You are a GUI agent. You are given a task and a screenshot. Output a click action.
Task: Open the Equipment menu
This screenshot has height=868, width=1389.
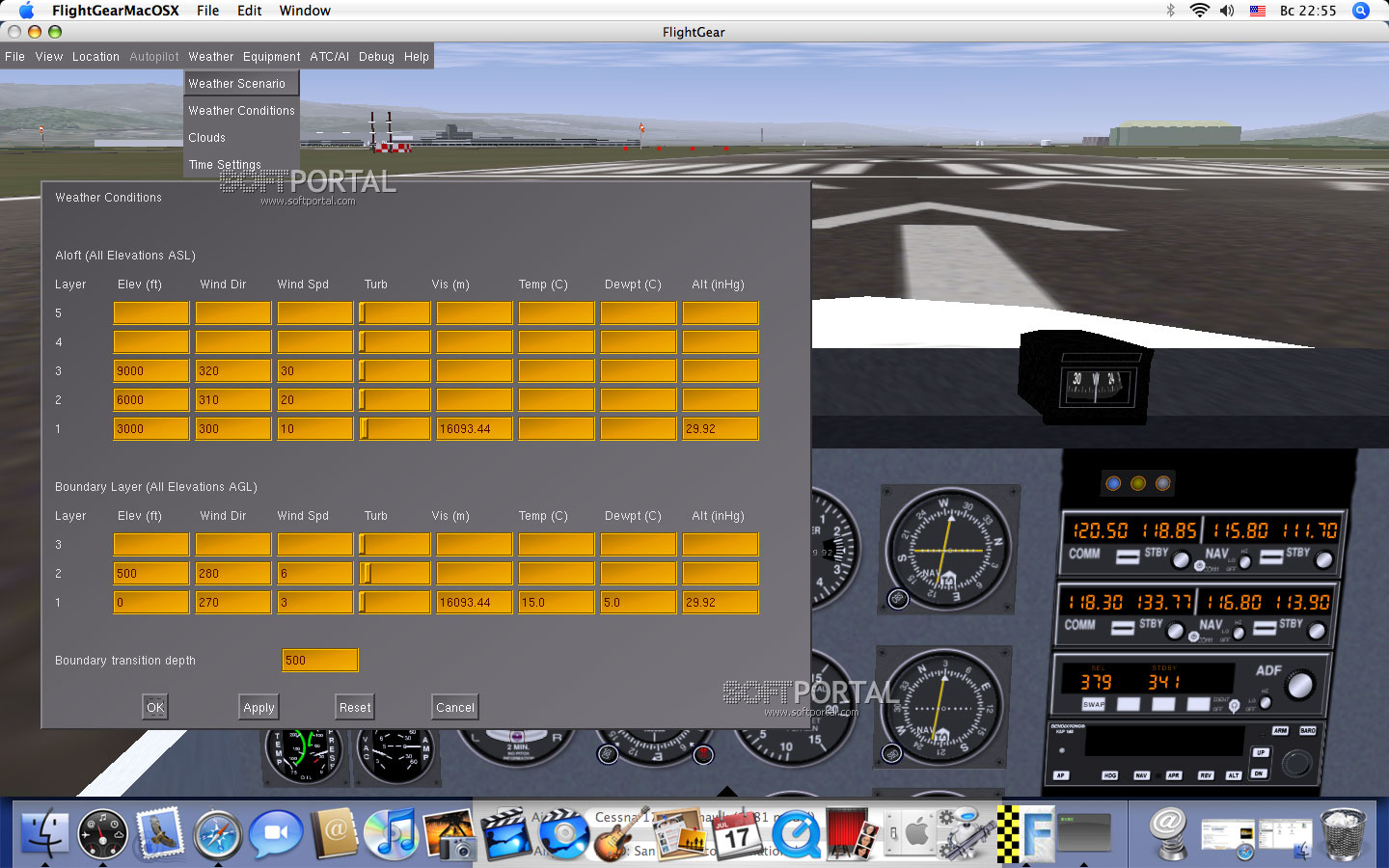click(272, 57)
